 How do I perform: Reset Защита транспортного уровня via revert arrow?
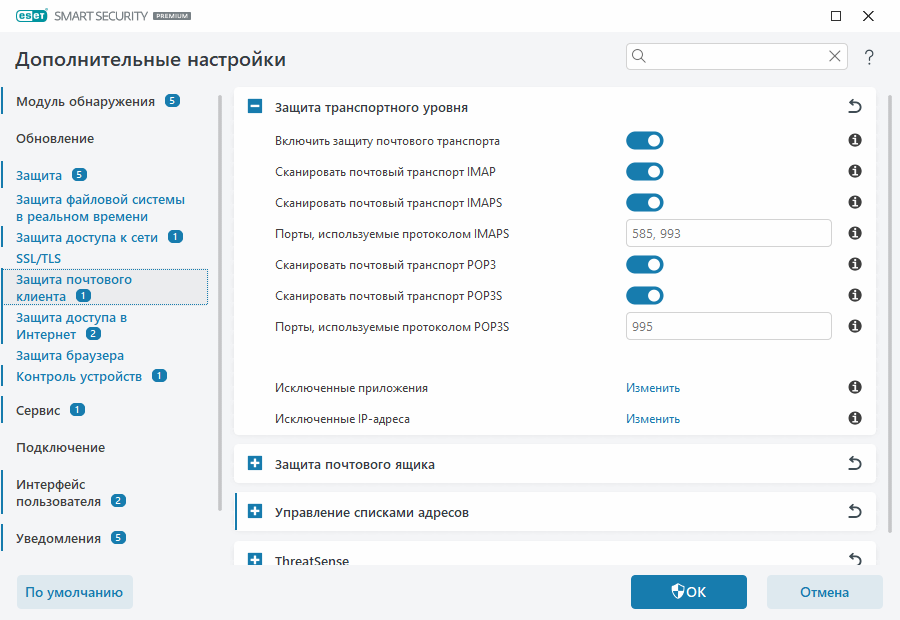click(x=855, y=105)
